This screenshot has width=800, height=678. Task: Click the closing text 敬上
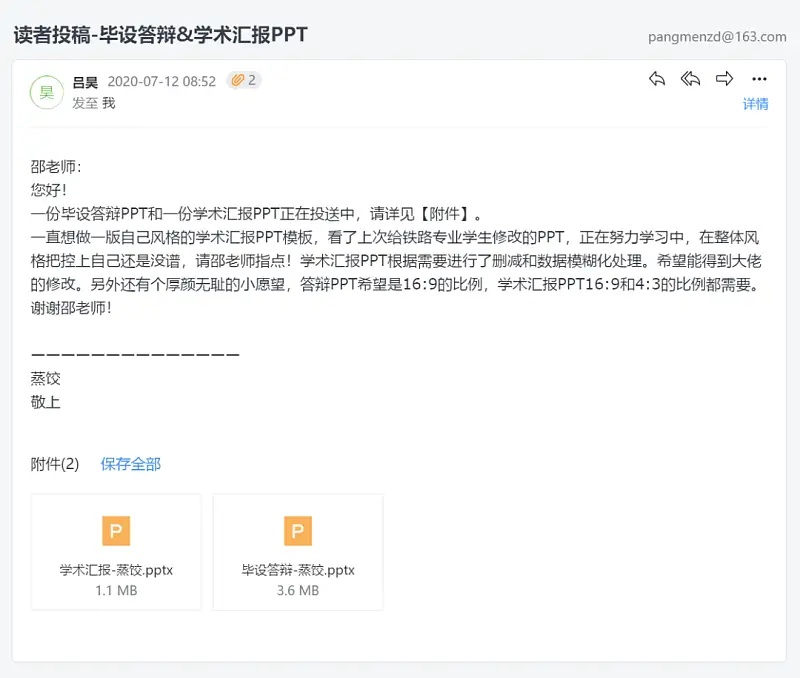[x=45, y=402]
